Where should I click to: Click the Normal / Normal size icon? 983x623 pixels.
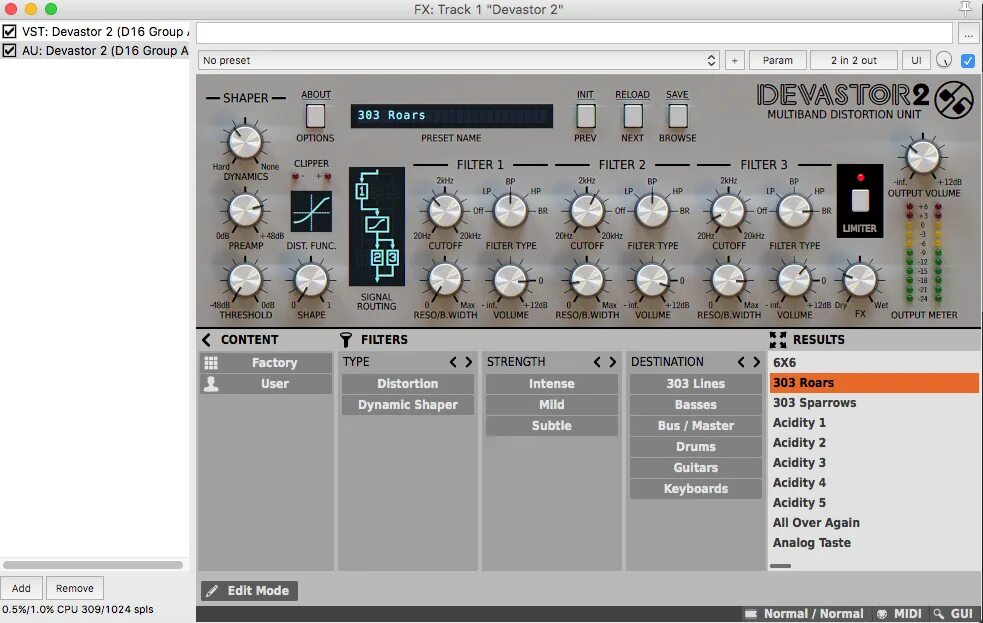tap(750, 614)
